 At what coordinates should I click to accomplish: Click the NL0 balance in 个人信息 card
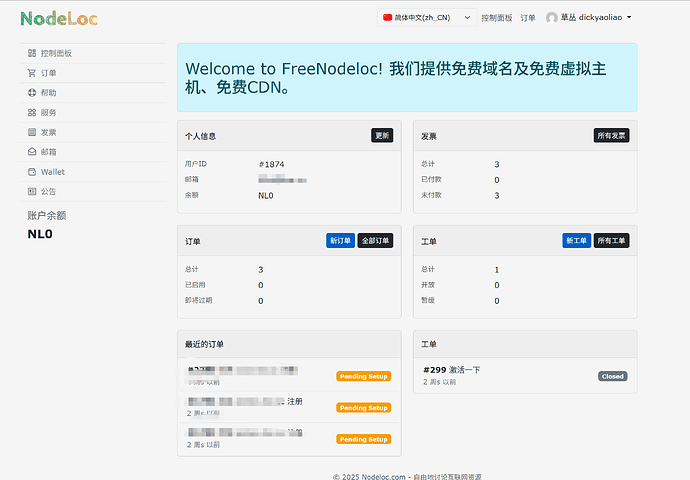click(x=266, y=196)
